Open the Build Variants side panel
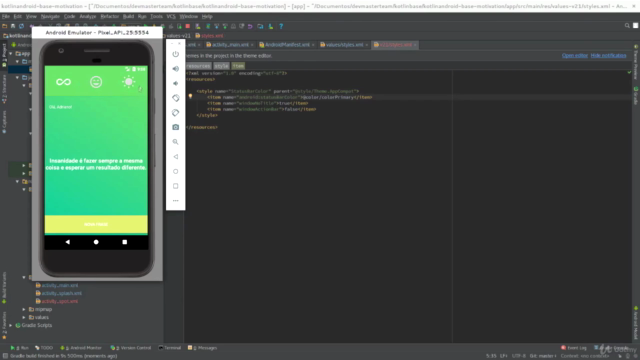Image resolution: width=640 pixels, height=360 pixels. click(x=4, y=288)
